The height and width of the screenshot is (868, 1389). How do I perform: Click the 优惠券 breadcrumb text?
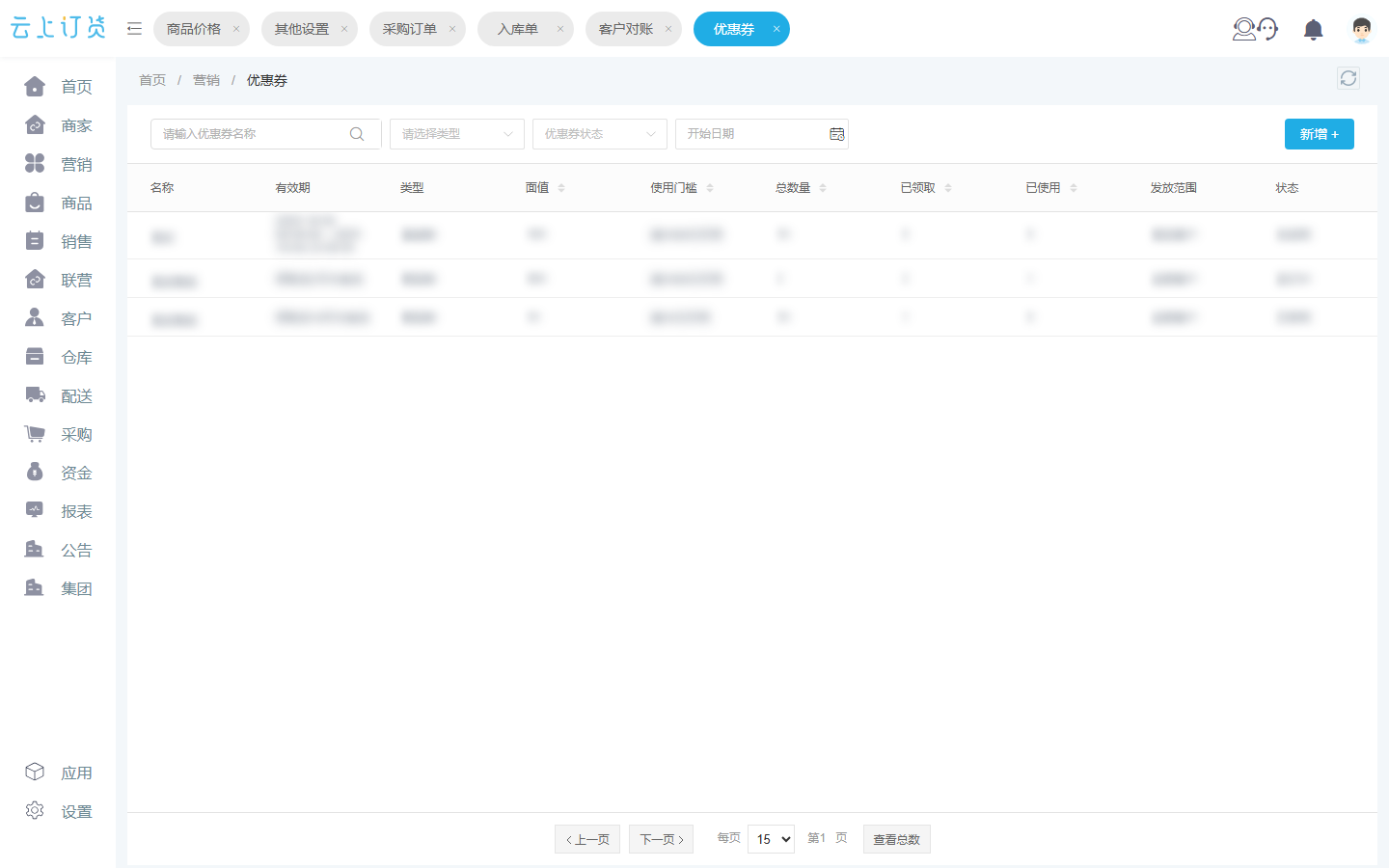(267, 80)
